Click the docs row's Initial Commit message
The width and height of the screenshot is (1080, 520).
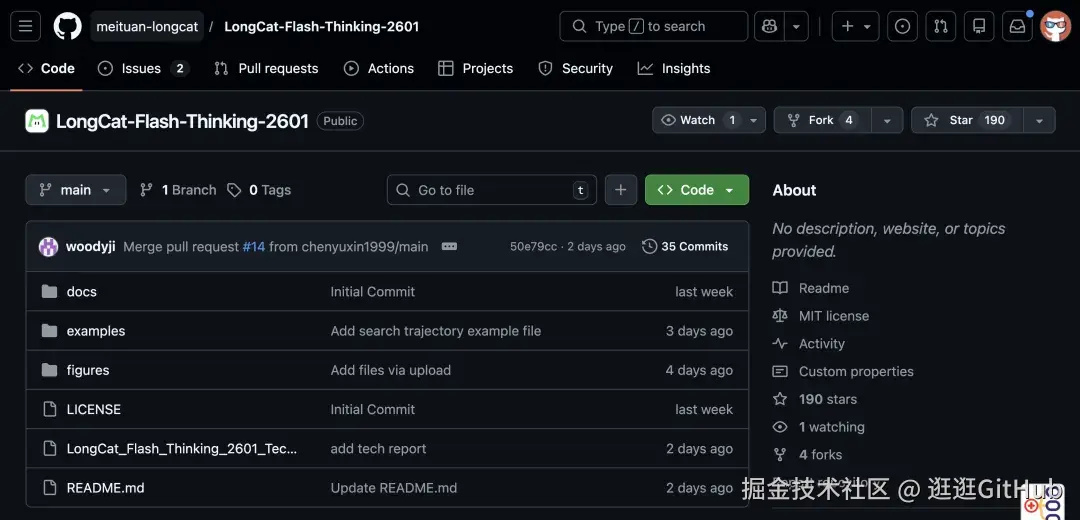point(373,292)
